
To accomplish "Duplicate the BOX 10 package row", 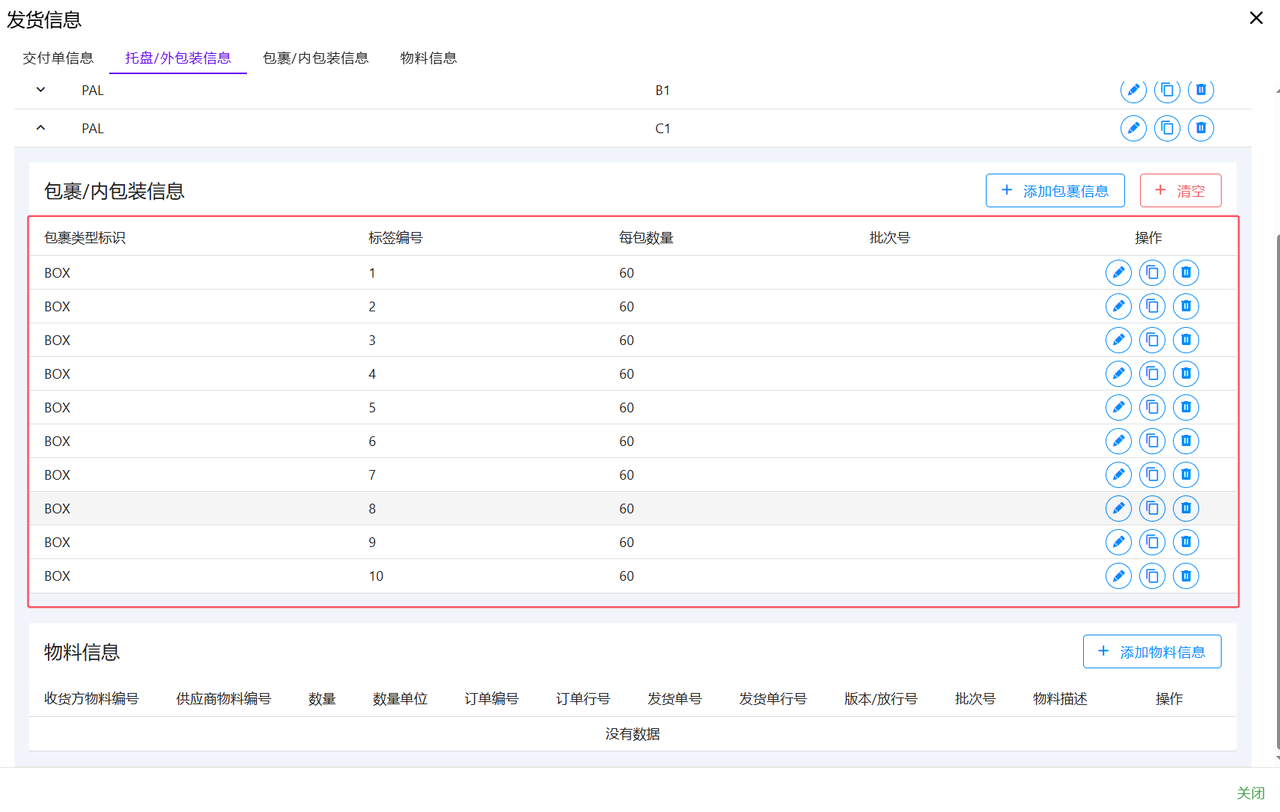I will coord(1152,576).
